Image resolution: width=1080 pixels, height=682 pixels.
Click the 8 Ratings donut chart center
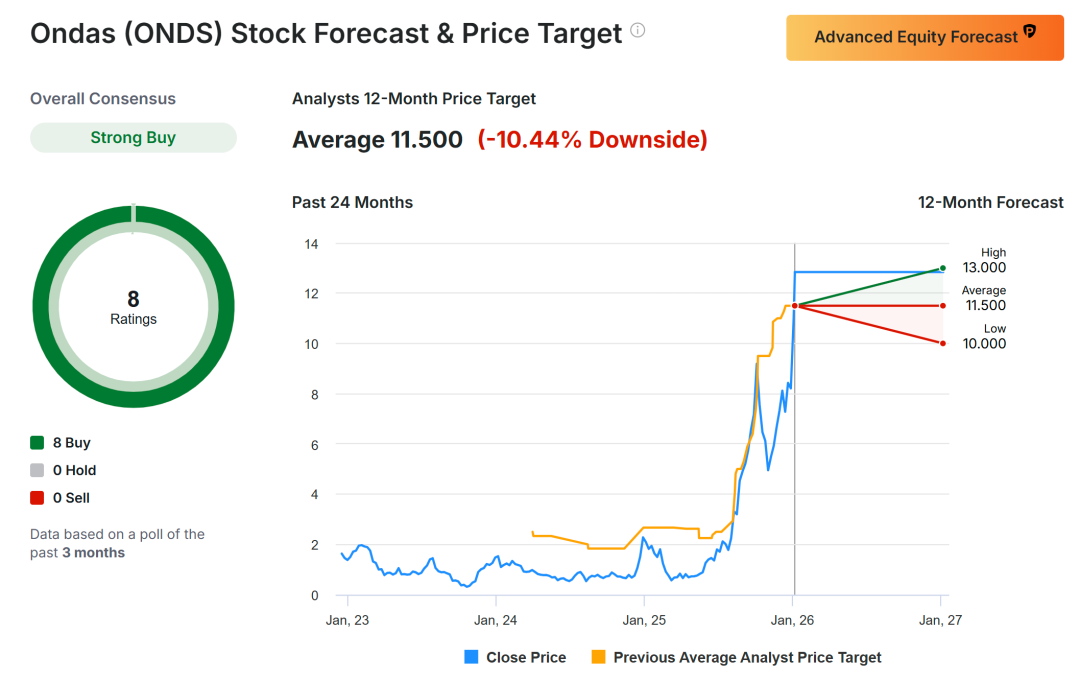point(133,307)
